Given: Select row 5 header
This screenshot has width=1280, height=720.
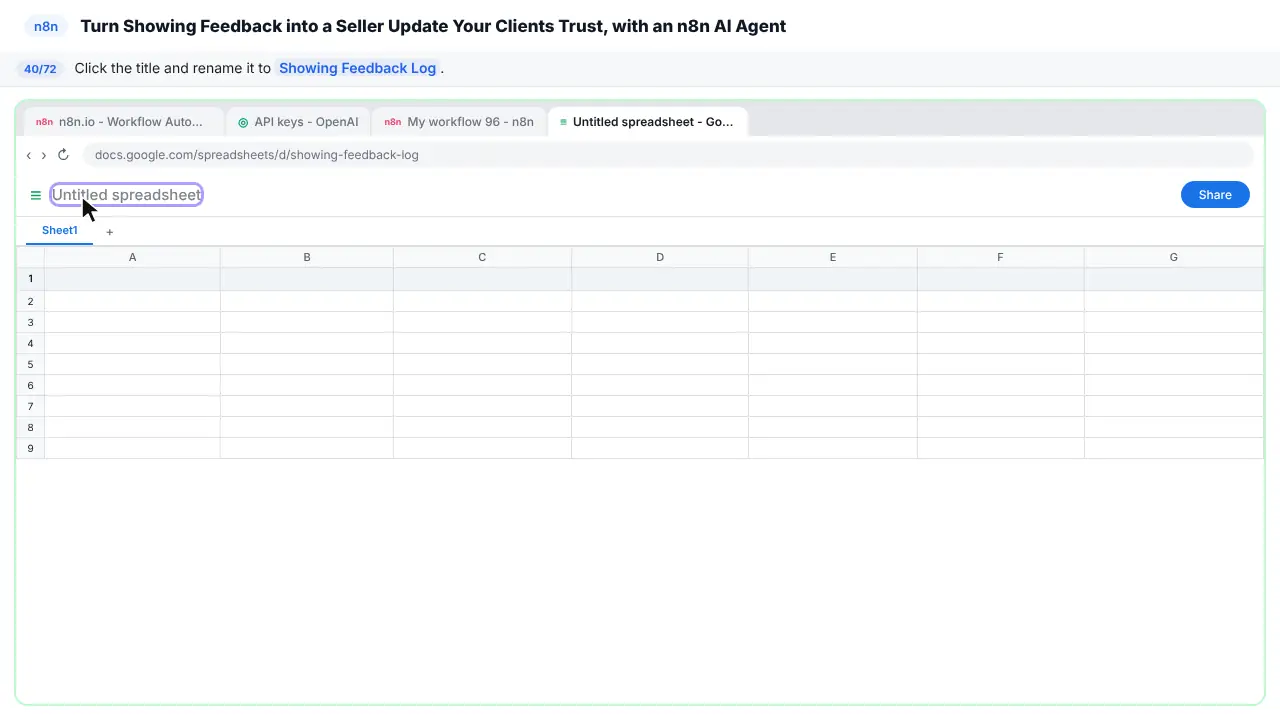Looking at the screenshot, I should pyautogui.click(x=31, y=364).
